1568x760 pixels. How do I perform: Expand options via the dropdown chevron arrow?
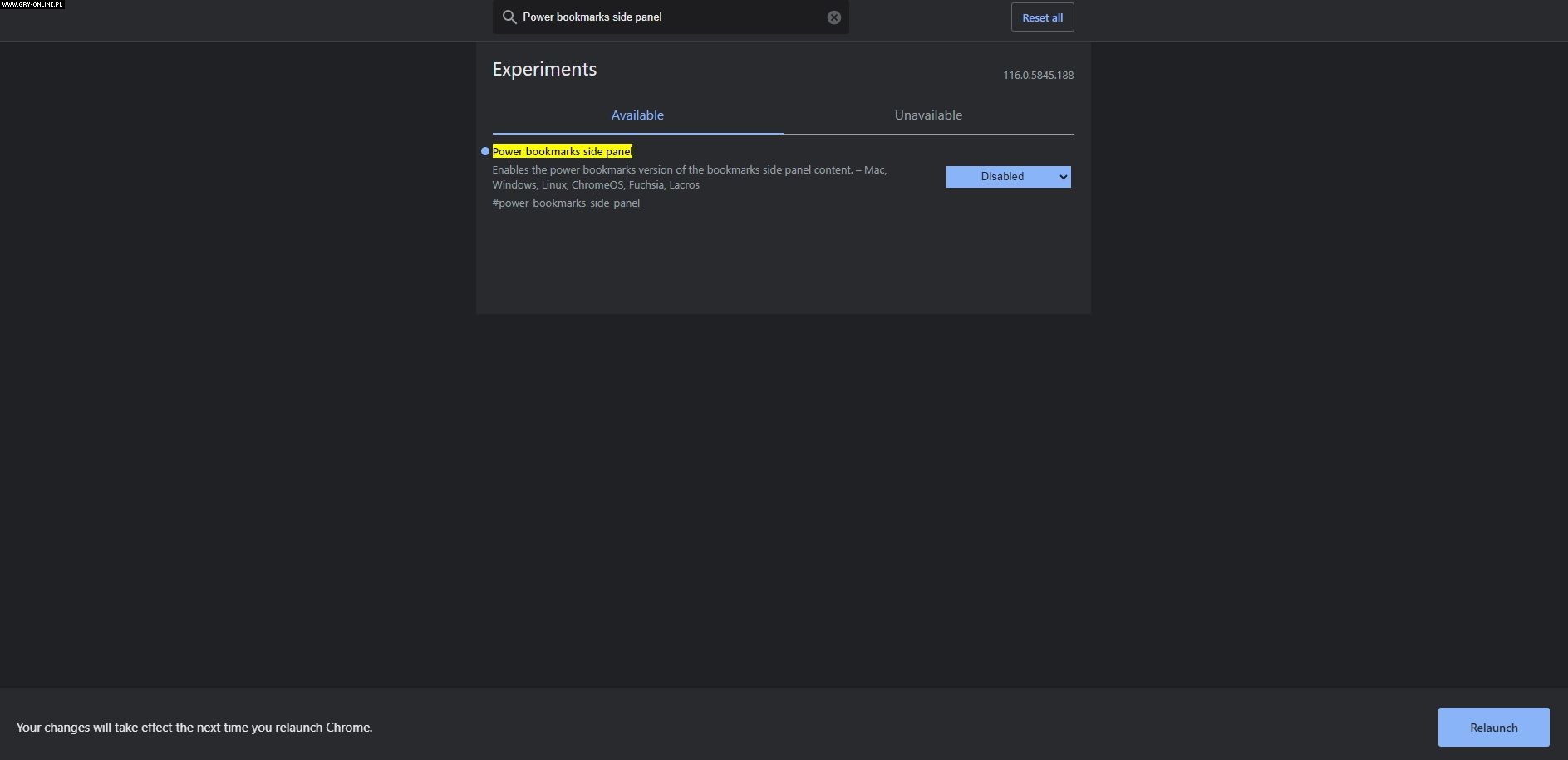click(x=1063, y=177)
